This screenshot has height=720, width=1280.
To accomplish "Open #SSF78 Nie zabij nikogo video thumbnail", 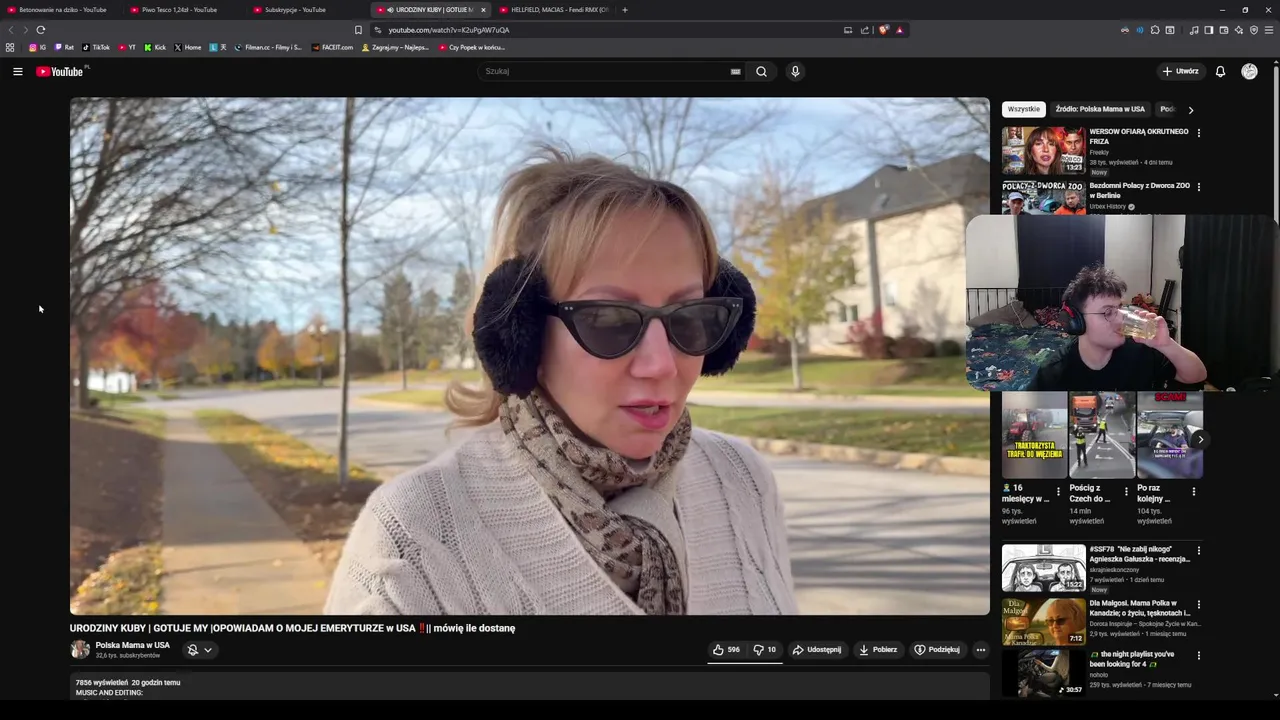I will pos(1044,568).
